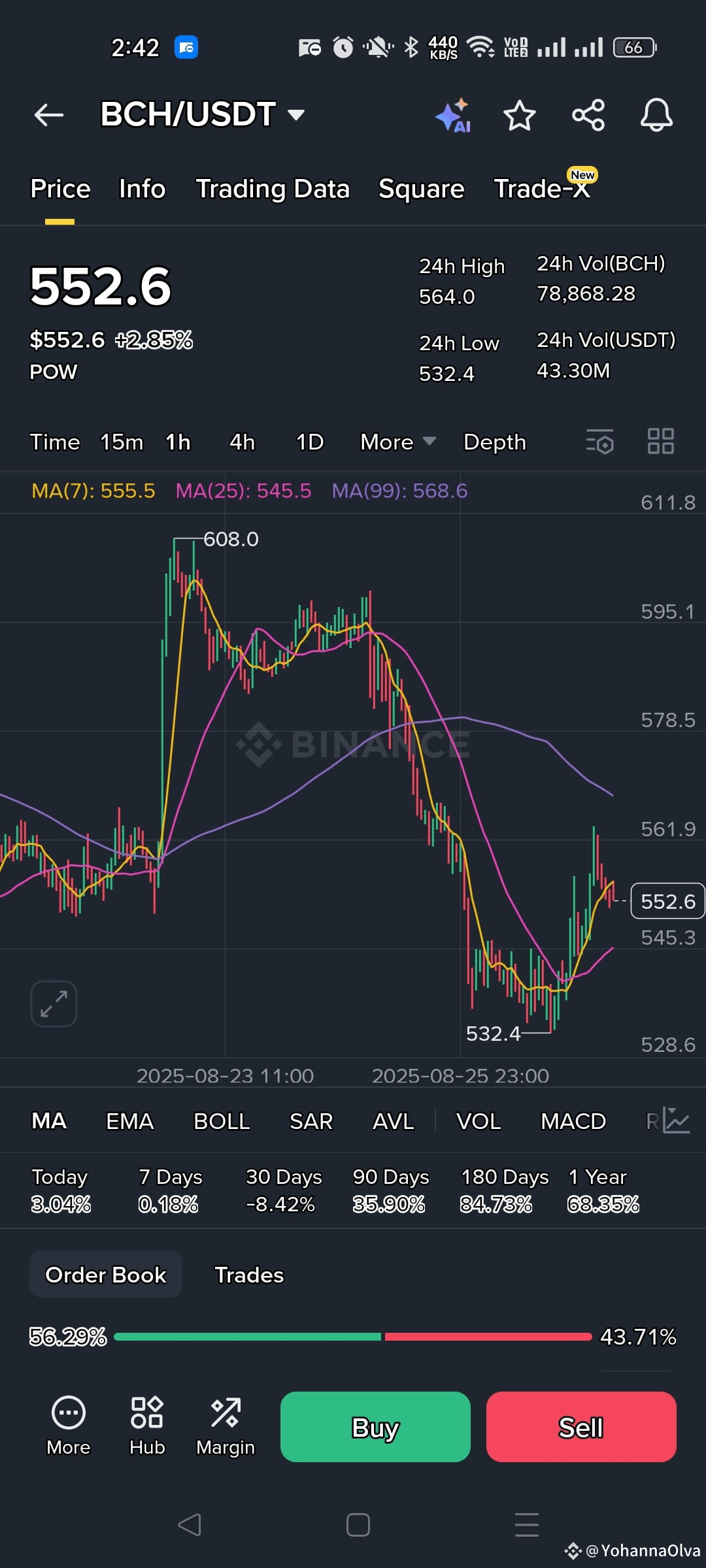
Task: Toggle the BOLL indicator
Action: coord(222,1121)
